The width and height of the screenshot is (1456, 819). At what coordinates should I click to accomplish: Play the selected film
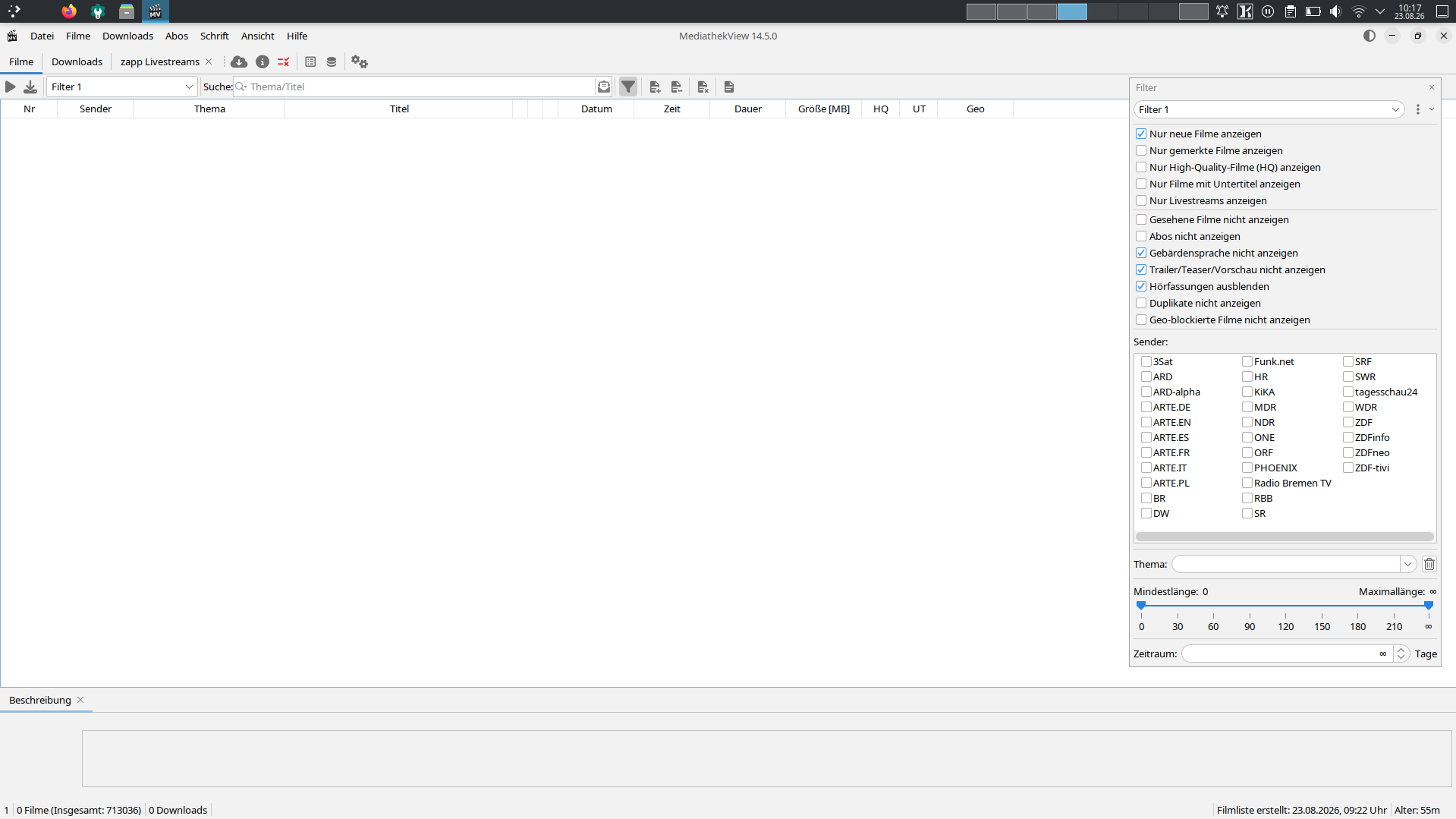tap(11, 87)
